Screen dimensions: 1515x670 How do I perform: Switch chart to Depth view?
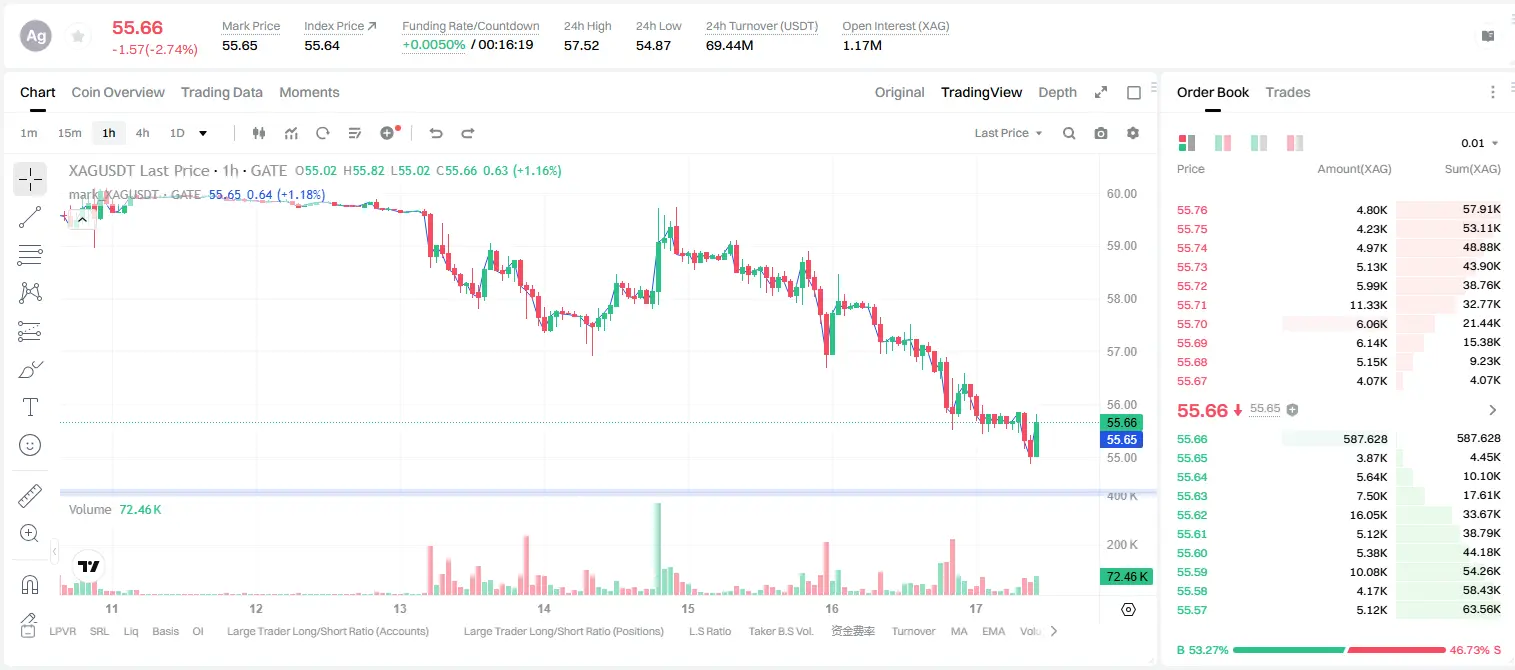[1057, 92]
